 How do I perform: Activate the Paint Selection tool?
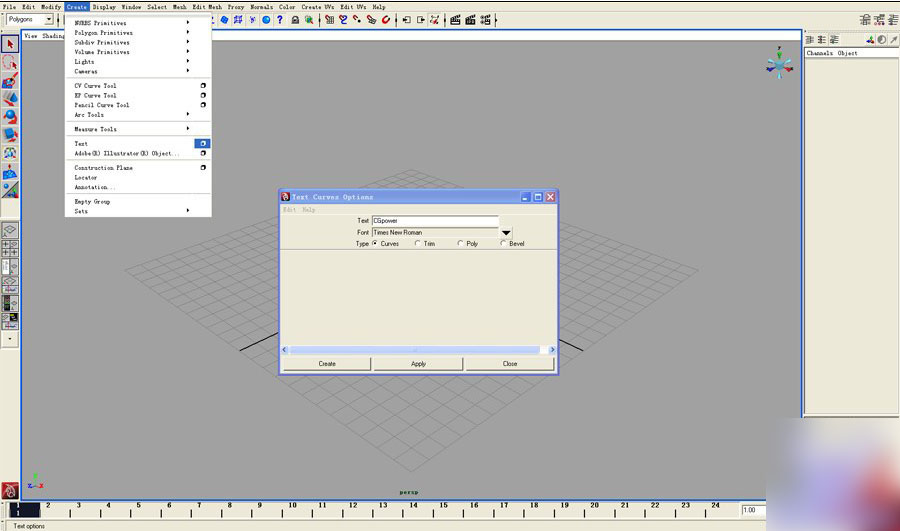pyautogui.click(x=10, y=80)
